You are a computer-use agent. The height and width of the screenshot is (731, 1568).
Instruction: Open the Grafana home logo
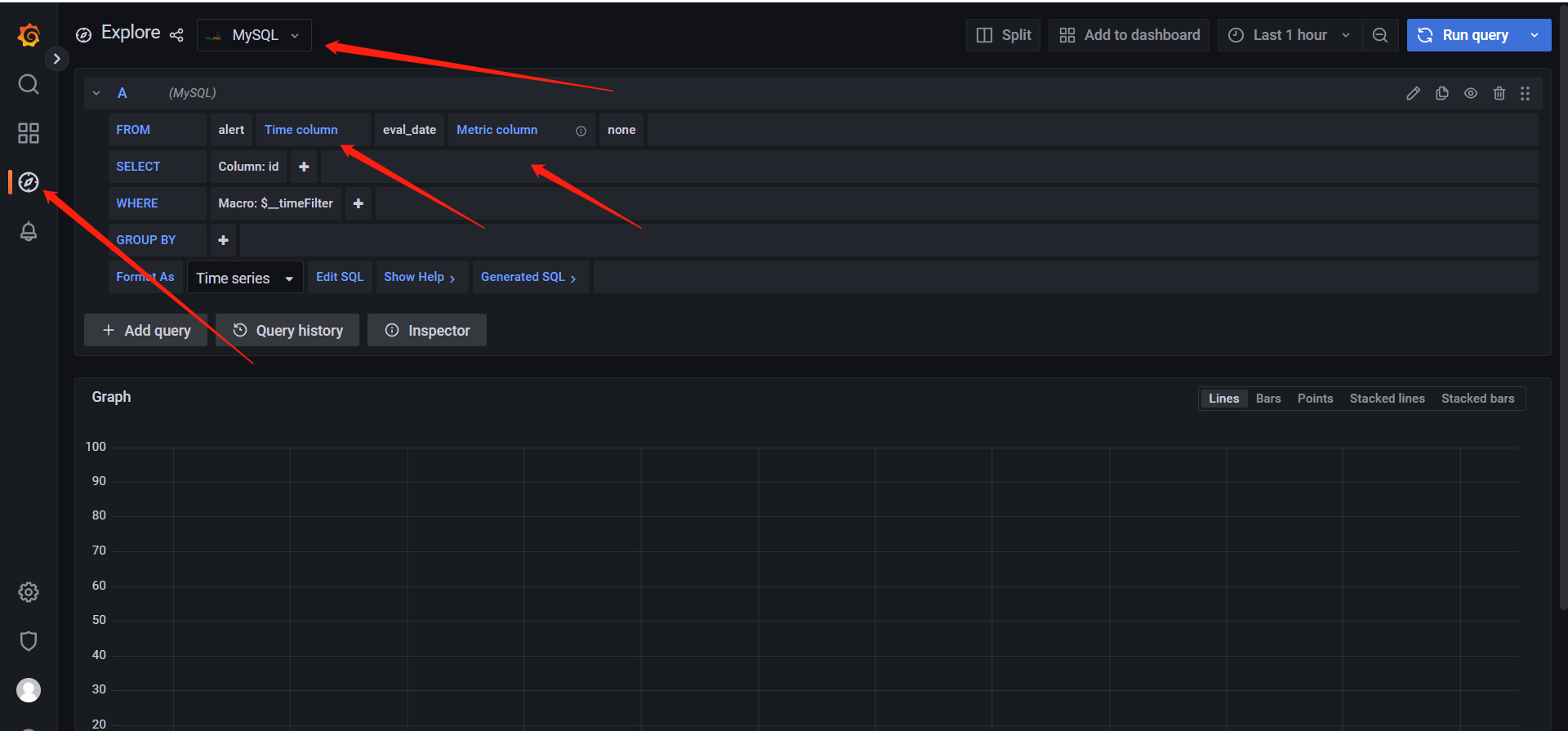pos(29,35)
